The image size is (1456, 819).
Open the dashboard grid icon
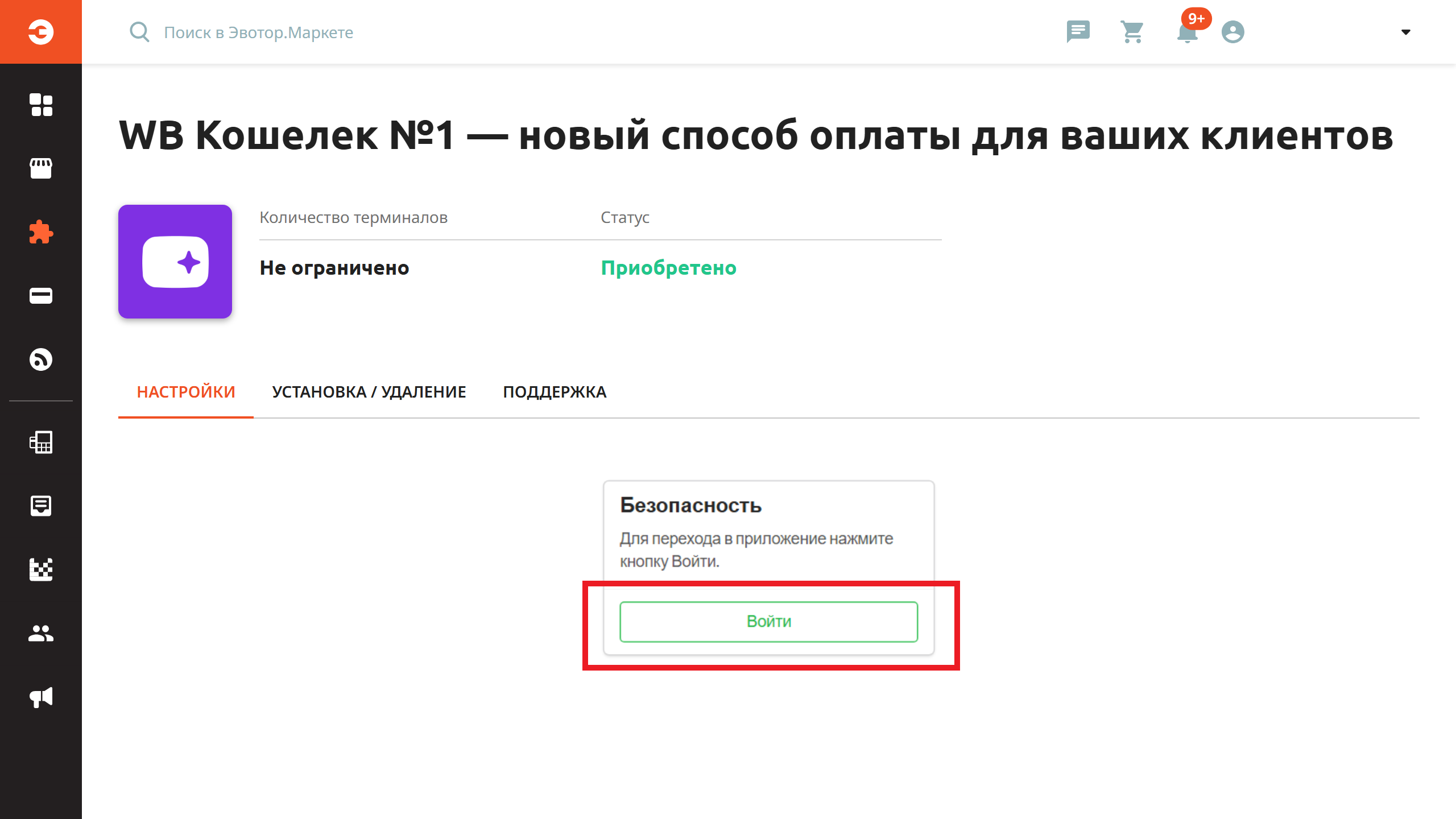[x=41, y=105]
